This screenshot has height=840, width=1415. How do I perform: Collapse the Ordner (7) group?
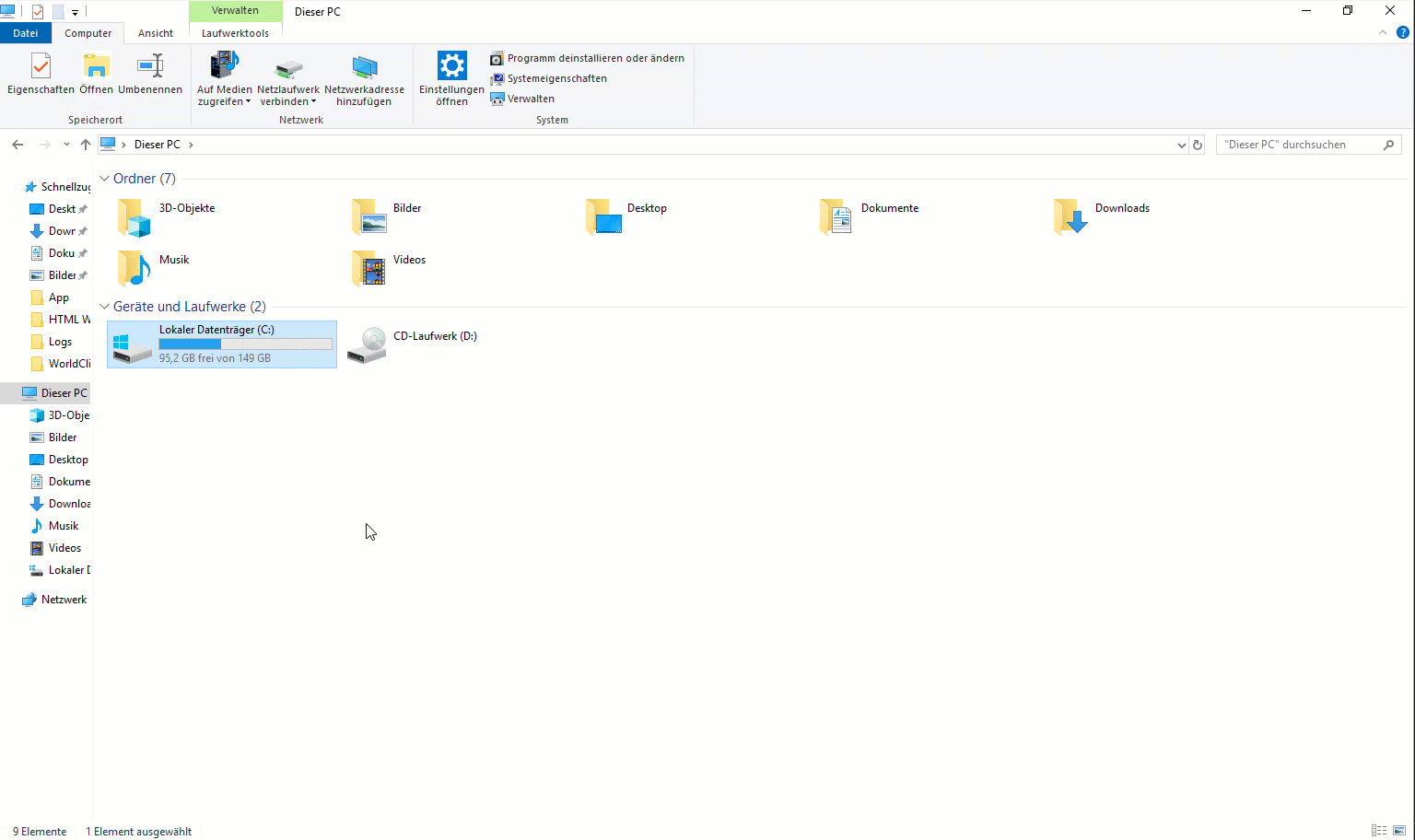(x=105, y=179)
